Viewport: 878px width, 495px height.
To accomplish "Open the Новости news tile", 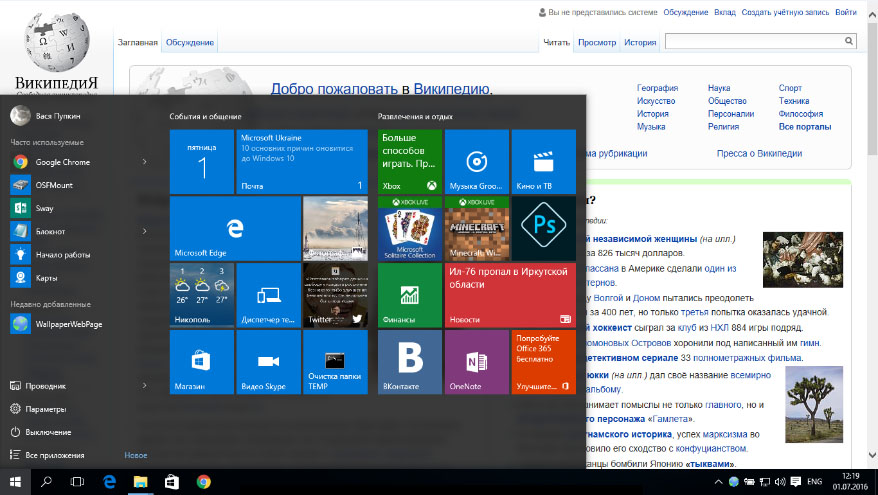I will pyautogui.click(x=510, y=295).
